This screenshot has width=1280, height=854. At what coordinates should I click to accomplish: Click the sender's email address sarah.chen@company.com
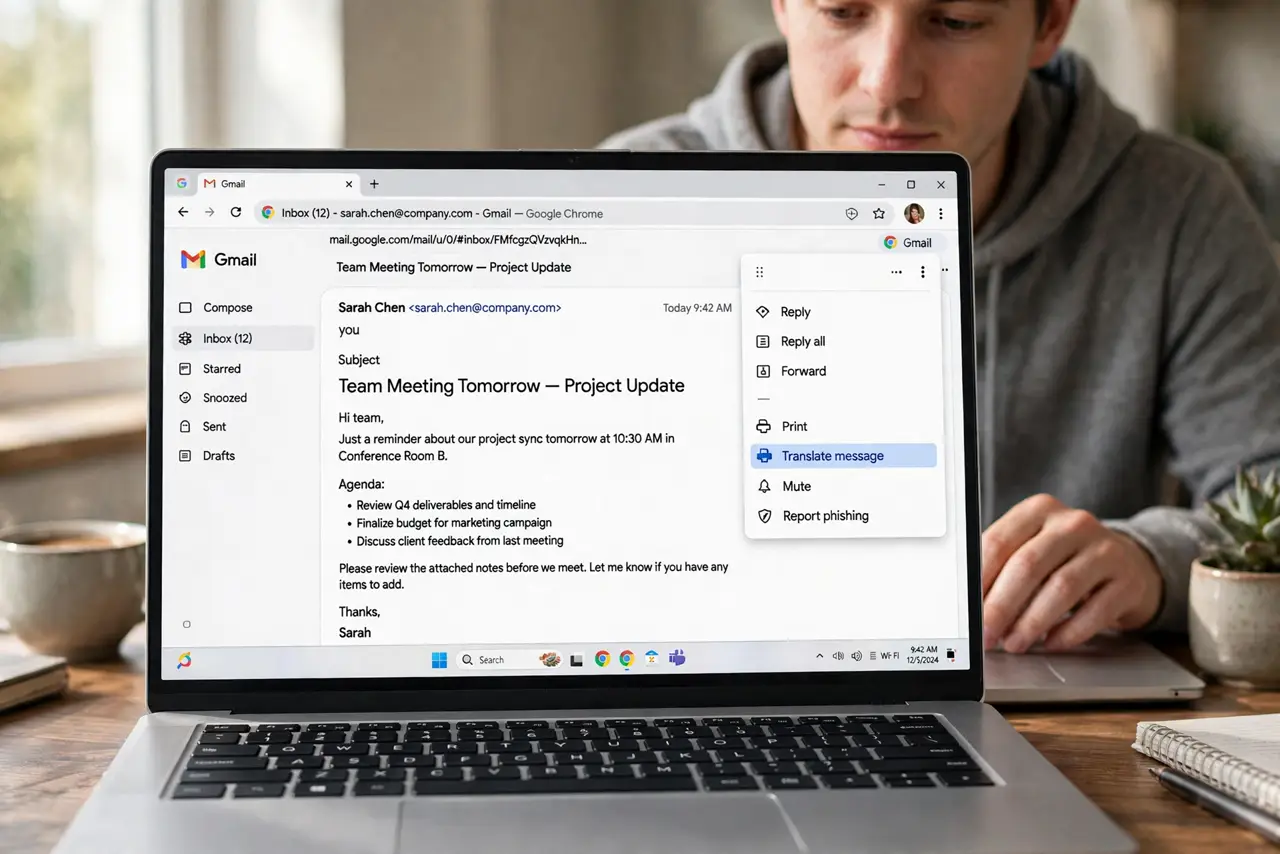click(485, 308)
